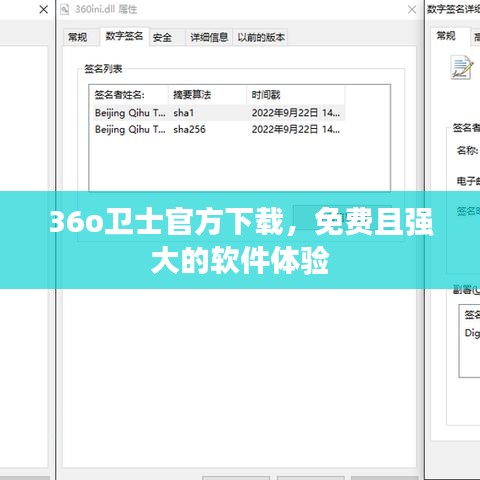Image resolution: width=480 pixels, height=480 pixels.
Task: Select the 数字签名 tab
Action: click(124, 36)
